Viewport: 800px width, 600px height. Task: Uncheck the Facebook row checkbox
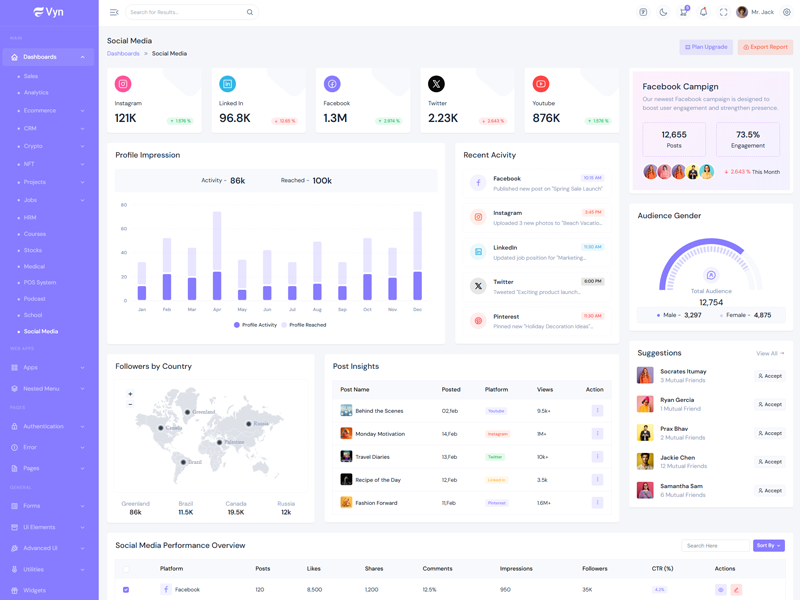pos(126,590)
